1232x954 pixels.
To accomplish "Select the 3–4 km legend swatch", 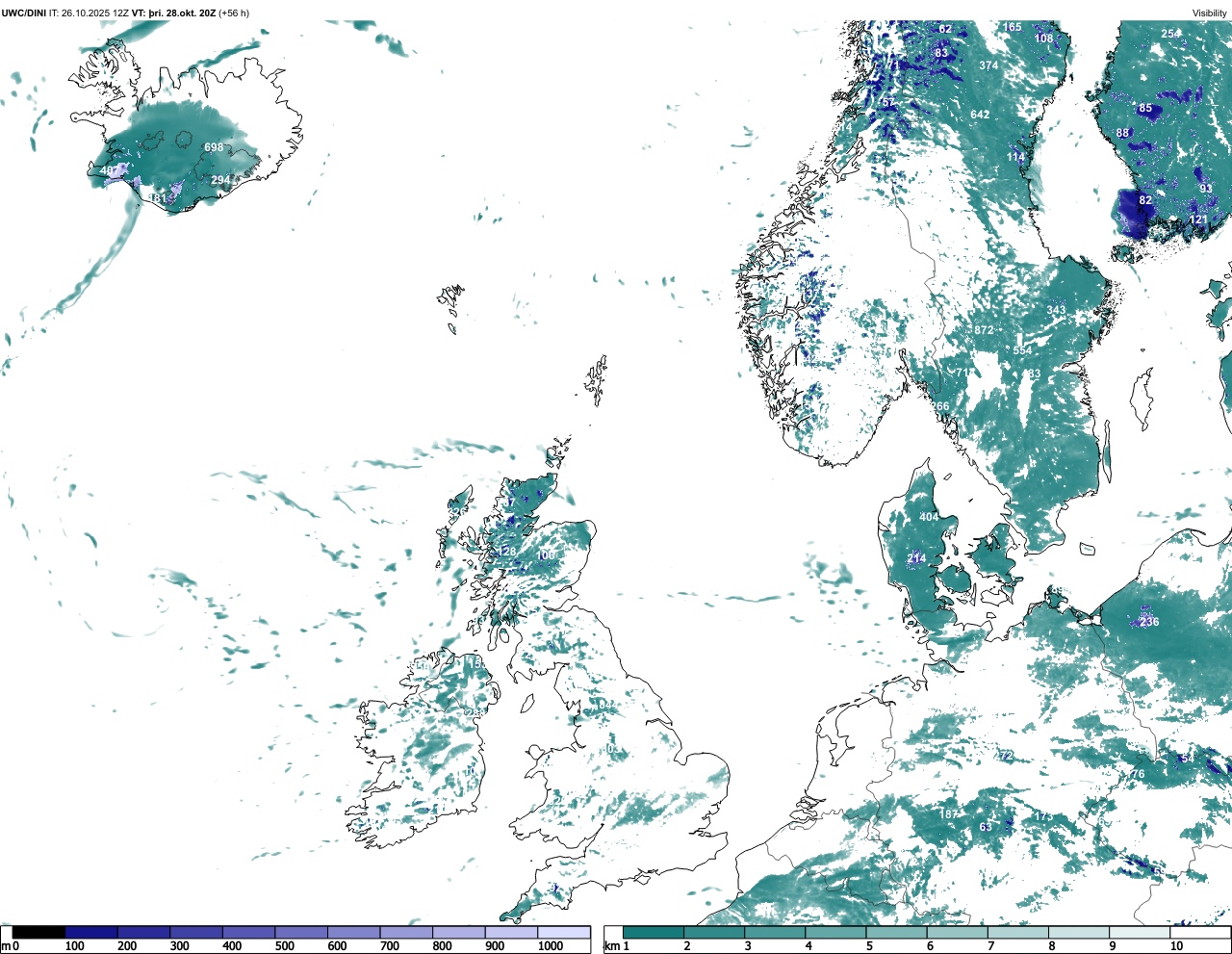I will tap(775, 932).
